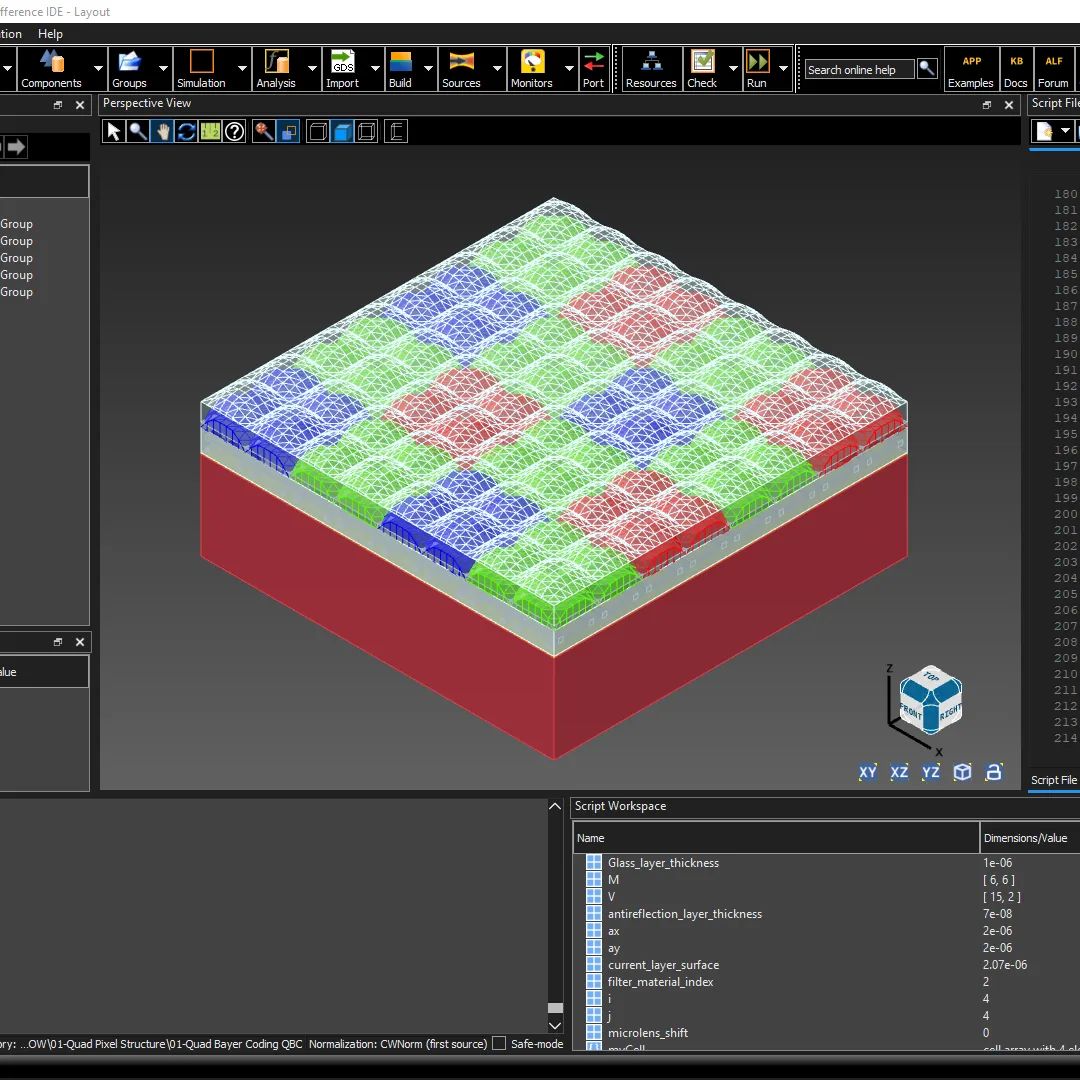Select the Script File tab
The width and height of the screenshot is (1080, 1080).
[1054, 780]
